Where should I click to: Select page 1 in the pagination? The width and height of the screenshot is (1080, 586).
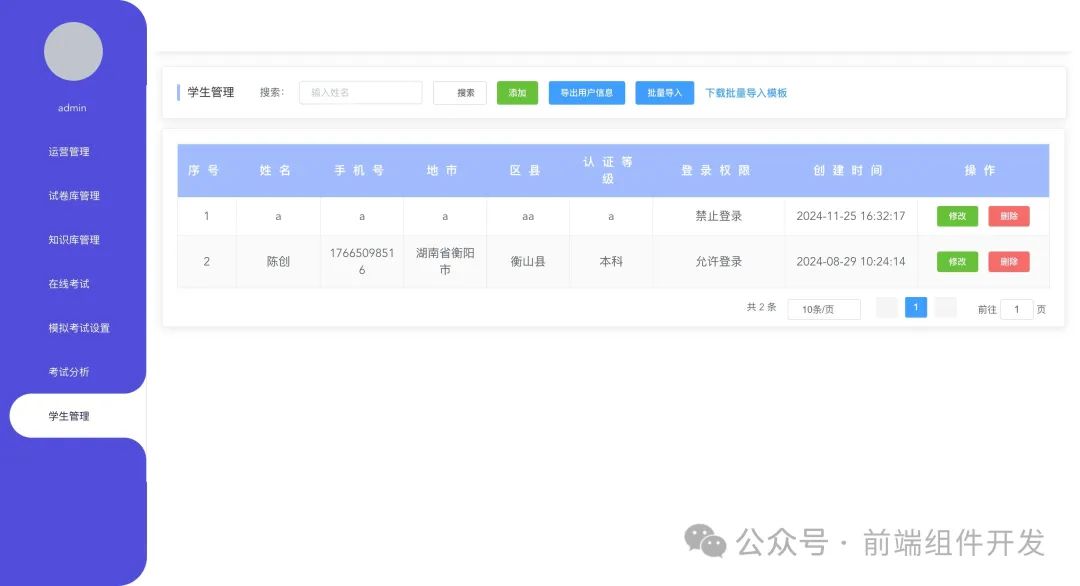[916, 308]
